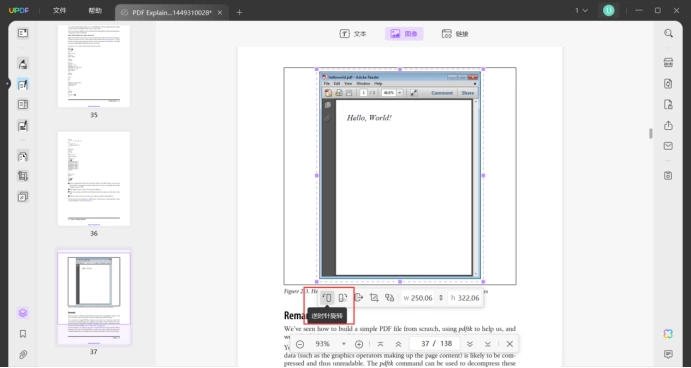Select page 36 thumbnail
This screenshot has height=368, width=691.
(94, 178)
